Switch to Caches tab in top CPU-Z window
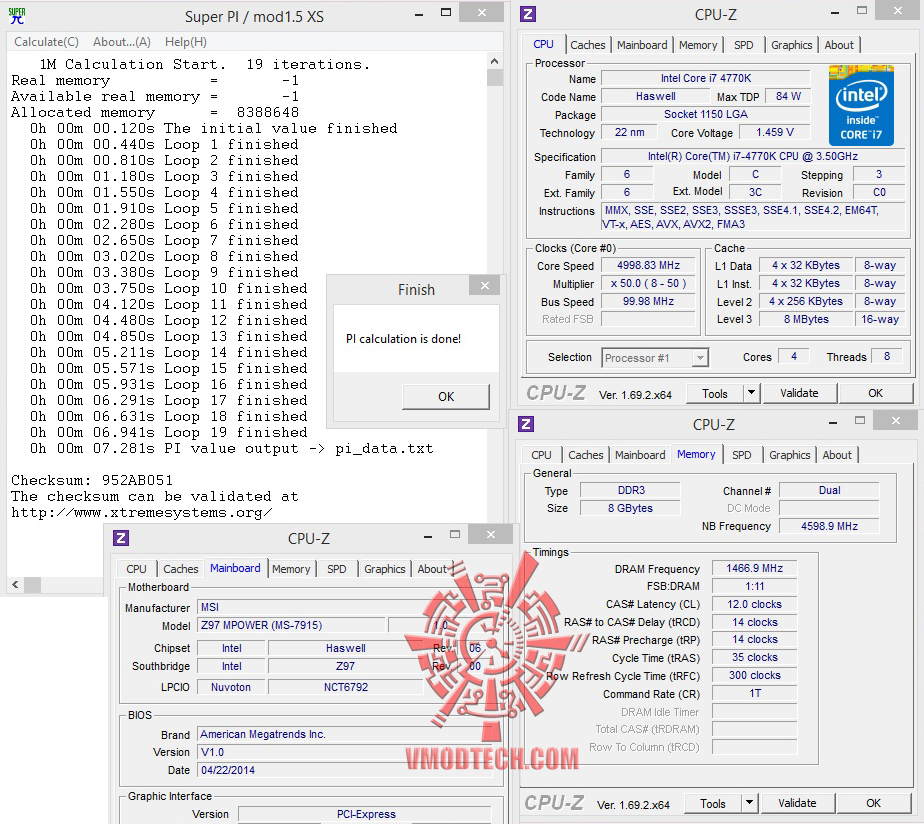924x824 pixels. (x=588, y=45)
